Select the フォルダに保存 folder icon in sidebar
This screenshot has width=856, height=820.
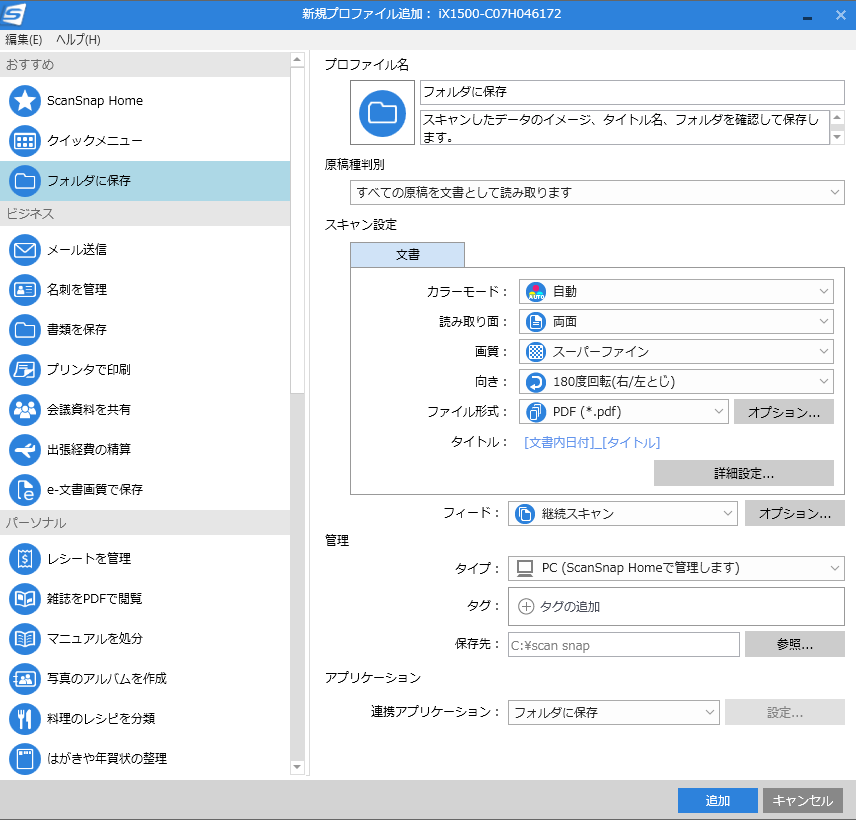click(25, 181)
